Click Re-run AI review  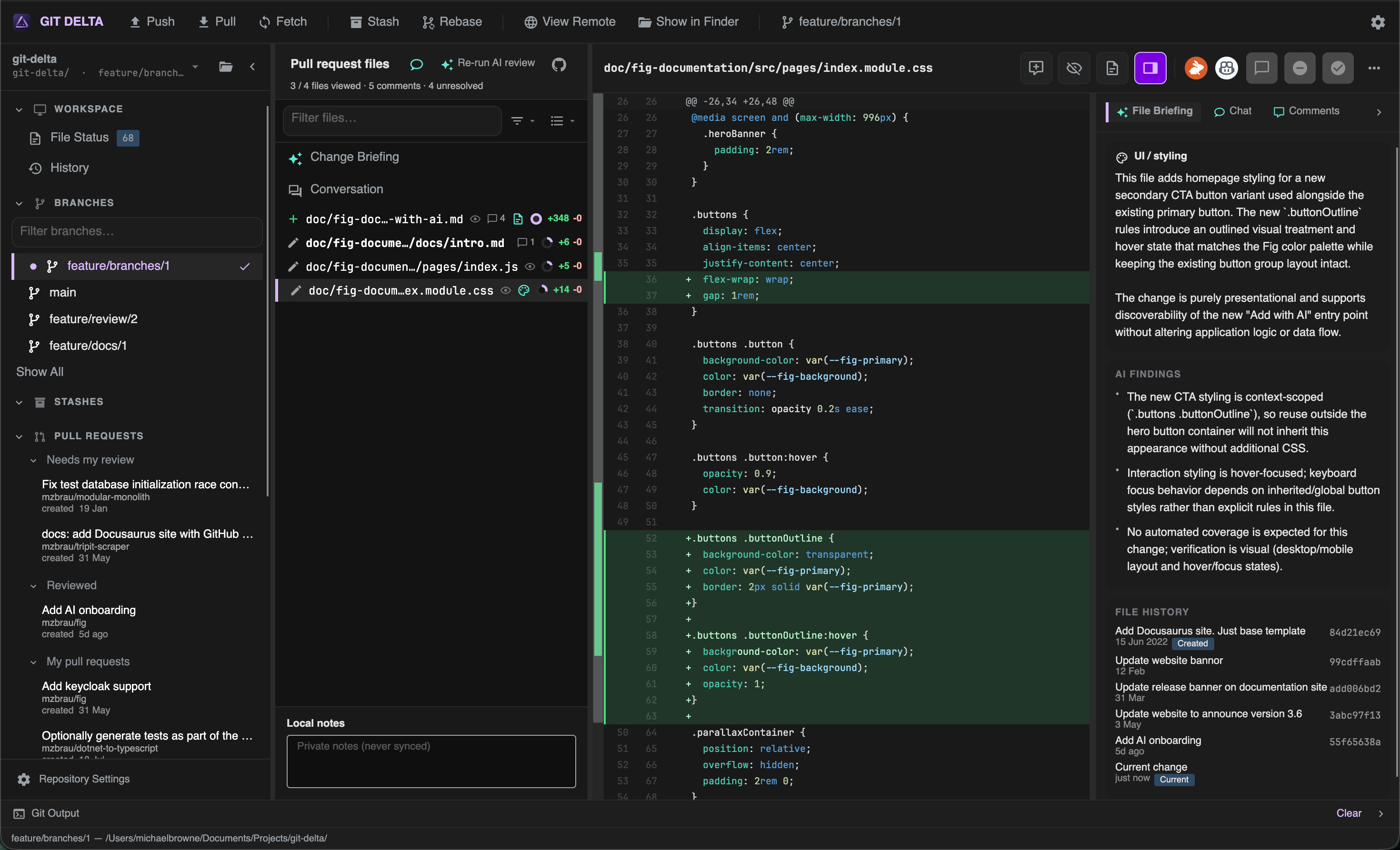488,63
